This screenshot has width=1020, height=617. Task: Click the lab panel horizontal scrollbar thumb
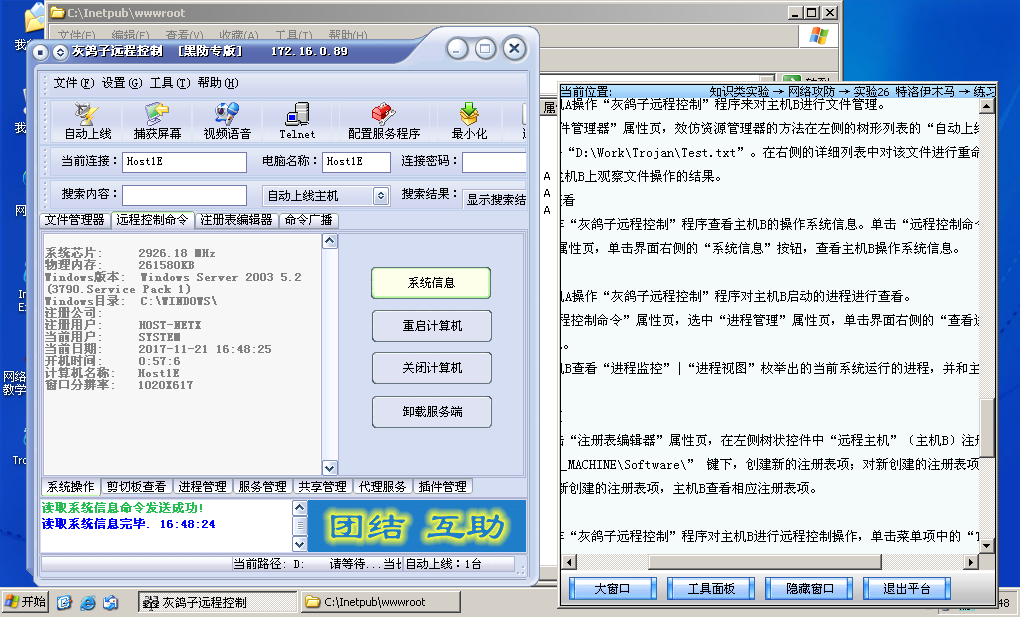coord(765,562)
